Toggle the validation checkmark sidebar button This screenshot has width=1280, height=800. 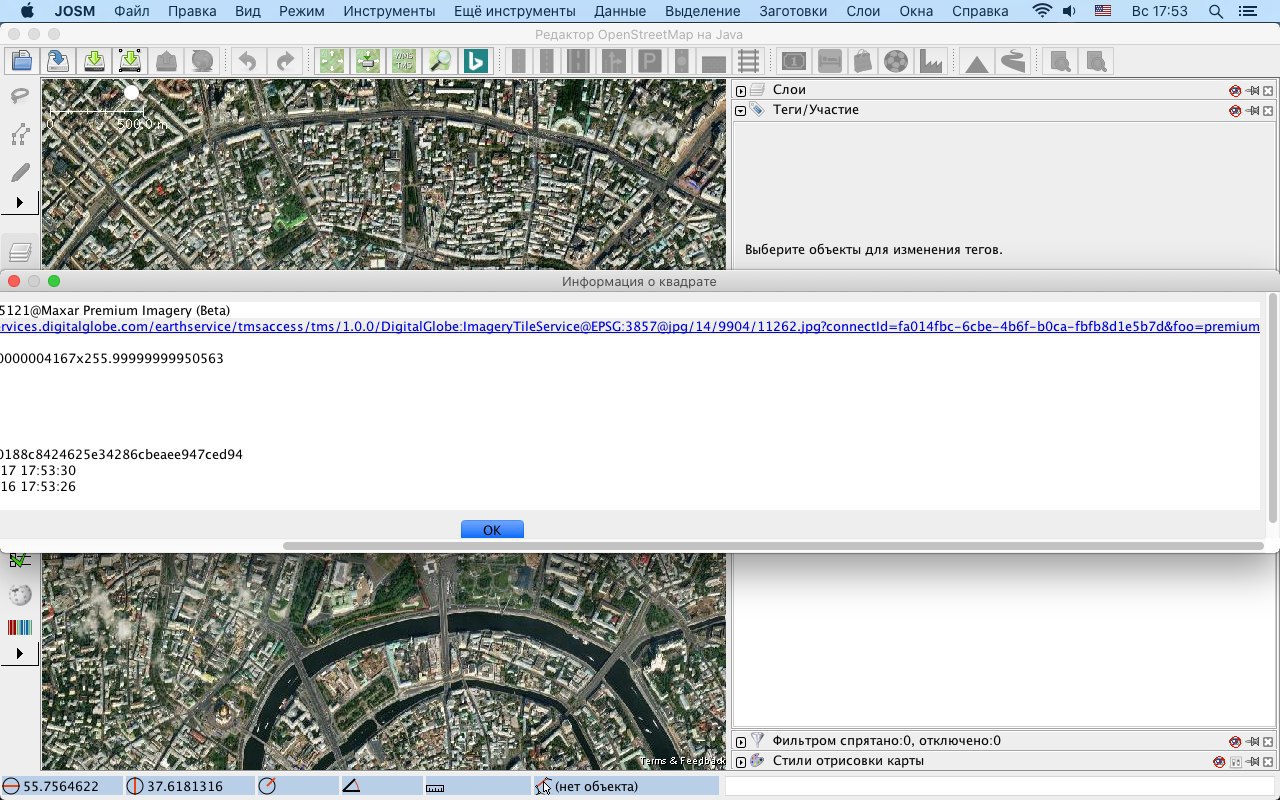(x=20, y=561)
